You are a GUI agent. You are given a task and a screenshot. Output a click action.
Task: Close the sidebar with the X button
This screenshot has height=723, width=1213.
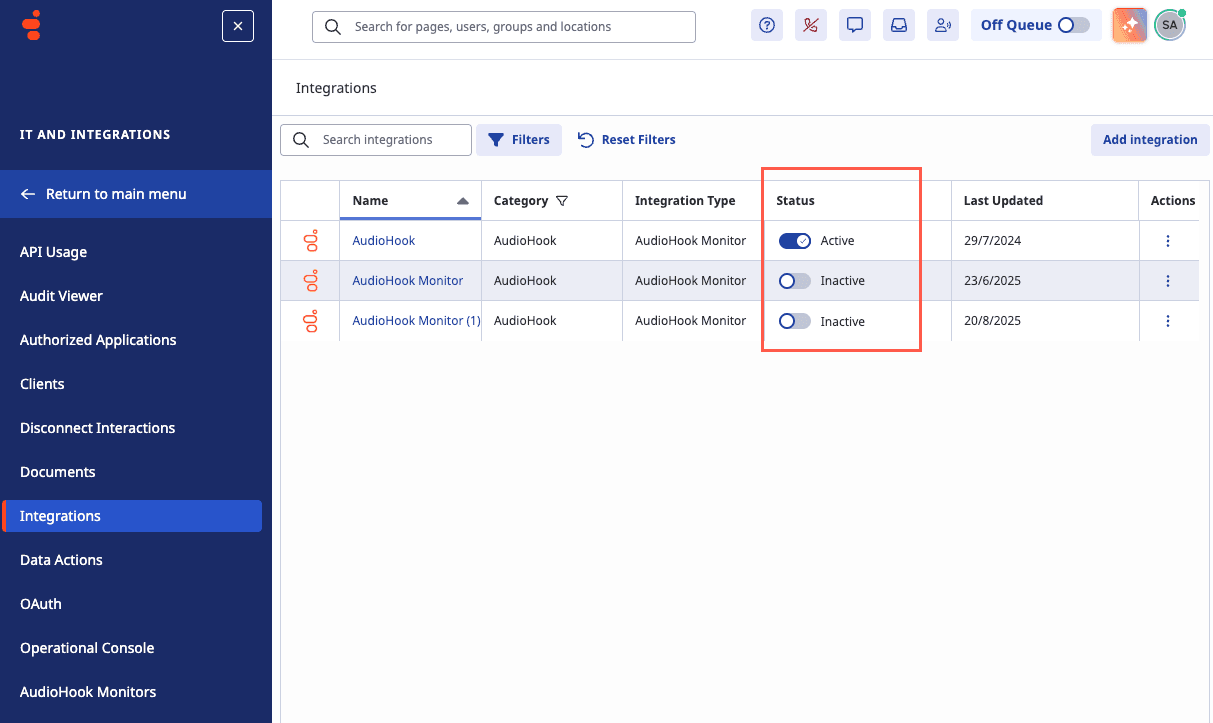click(238, 26)
